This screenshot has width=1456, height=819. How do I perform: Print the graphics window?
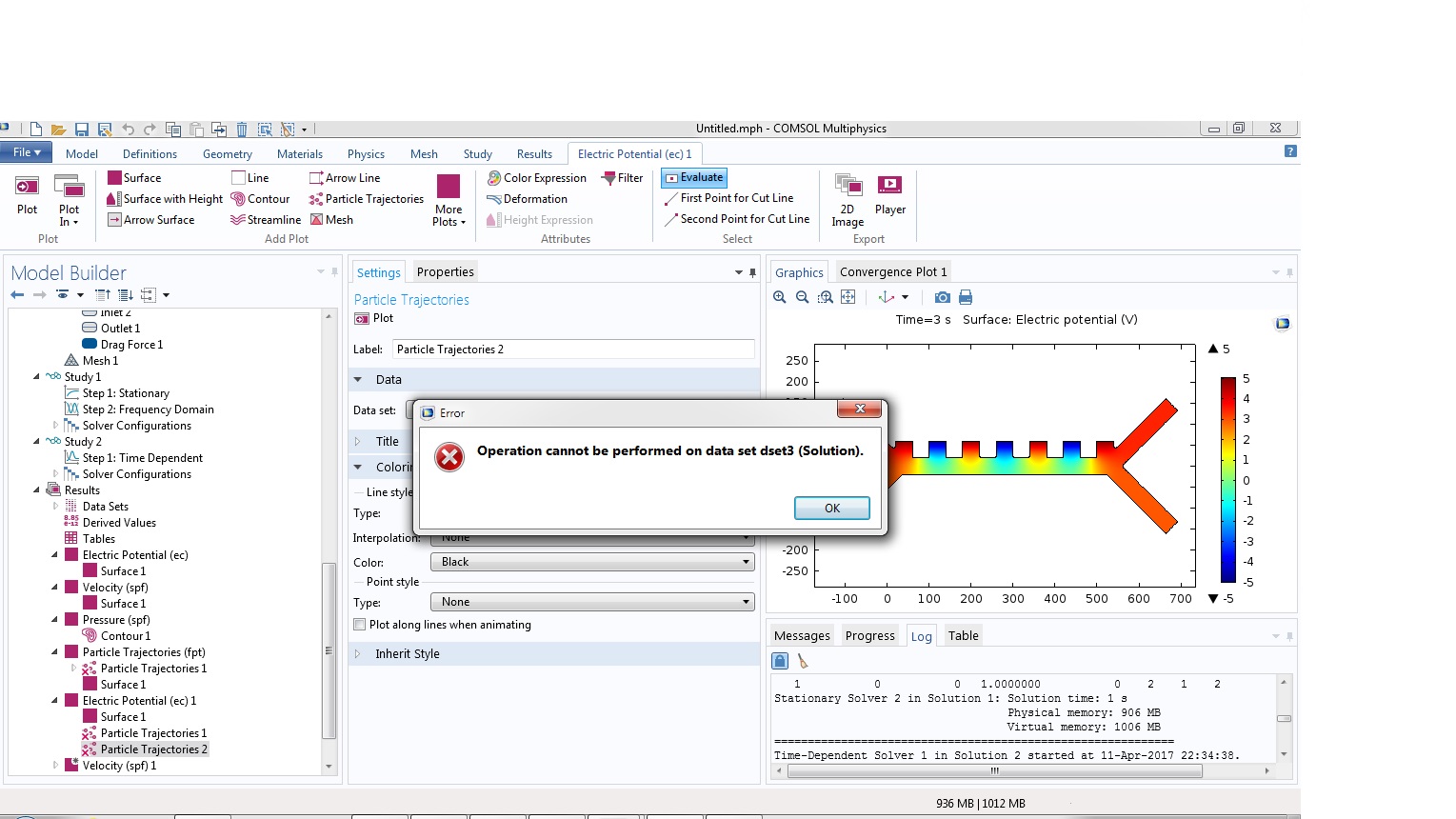(x=966, y=297)
